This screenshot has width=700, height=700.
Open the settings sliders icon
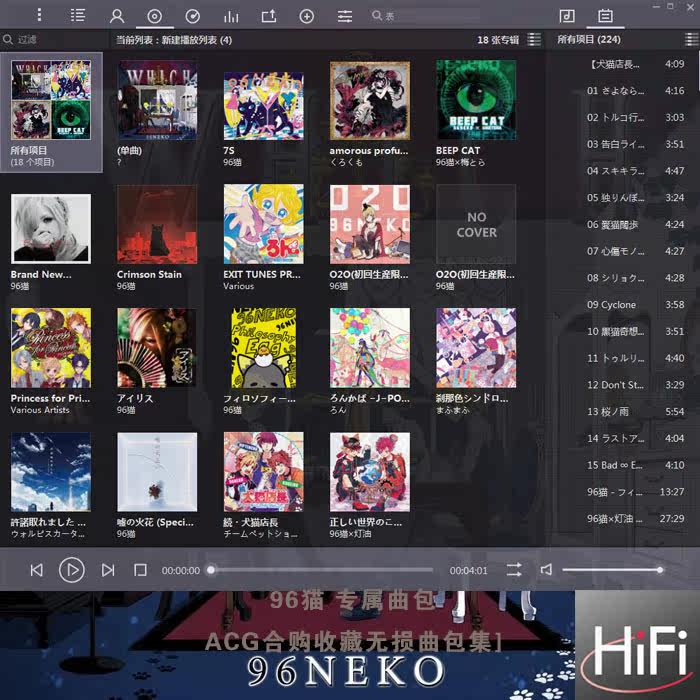point(345,17)
